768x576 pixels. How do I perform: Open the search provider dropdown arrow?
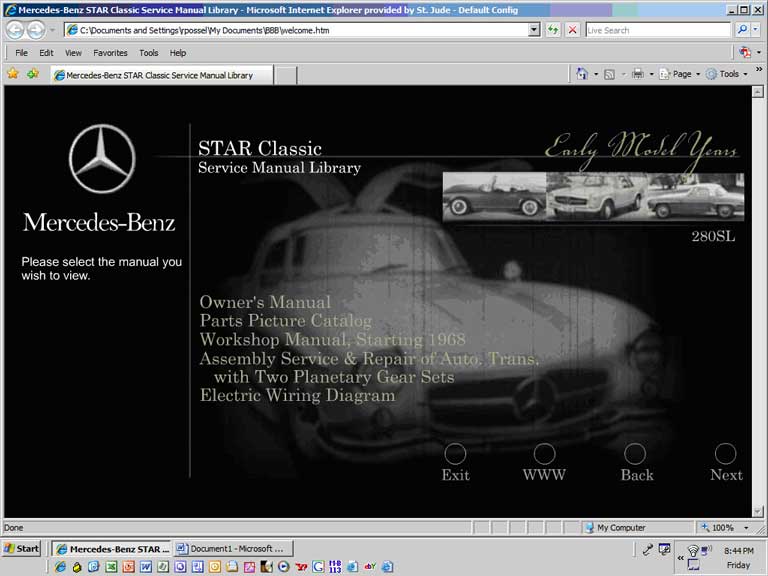[x=756, y=30]
